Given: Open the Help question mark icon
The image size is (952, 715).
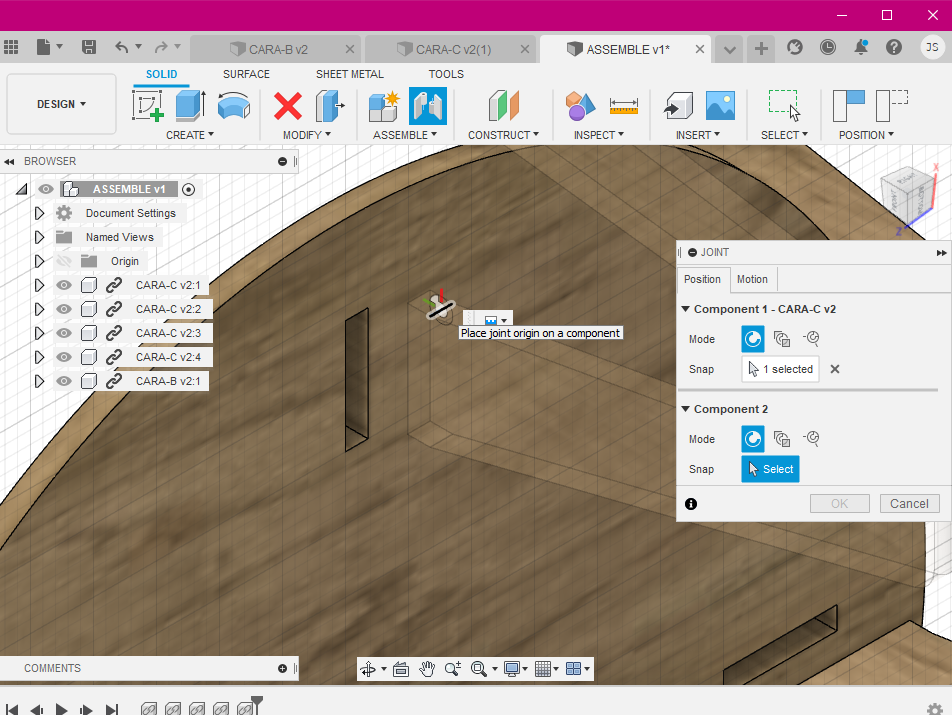Looking at the screenshot, I should coord(894,47).
